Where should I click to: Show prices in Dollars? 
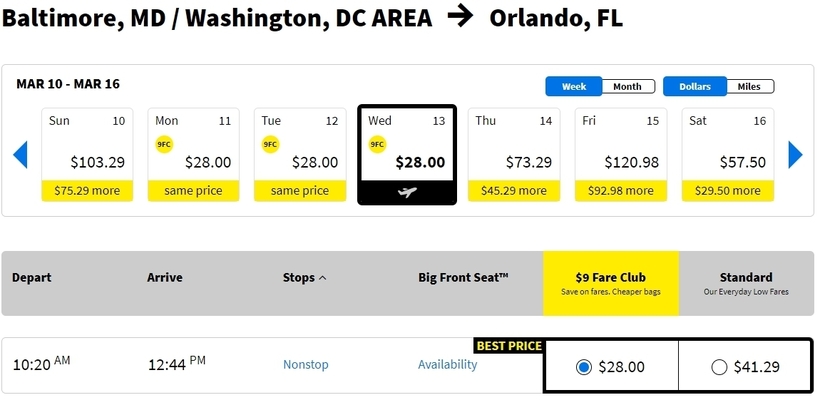pos(694,86)
